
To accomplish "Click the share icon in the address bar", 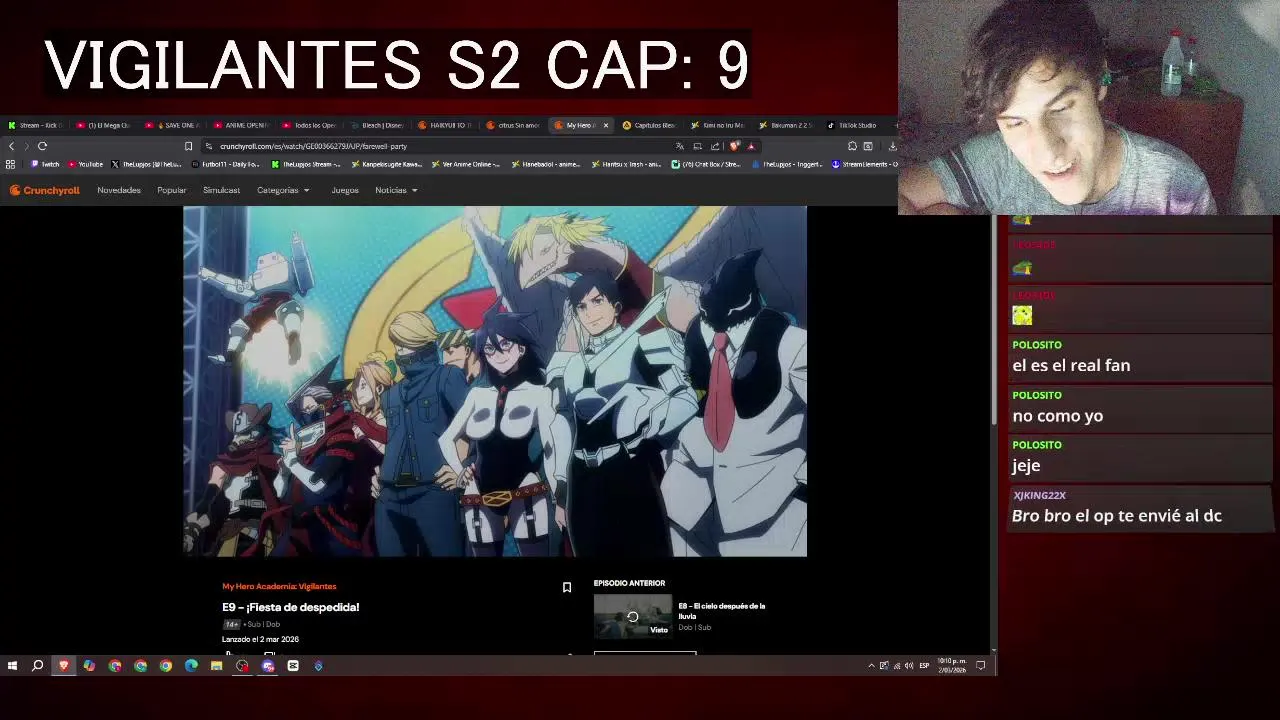I will (715, 146).
